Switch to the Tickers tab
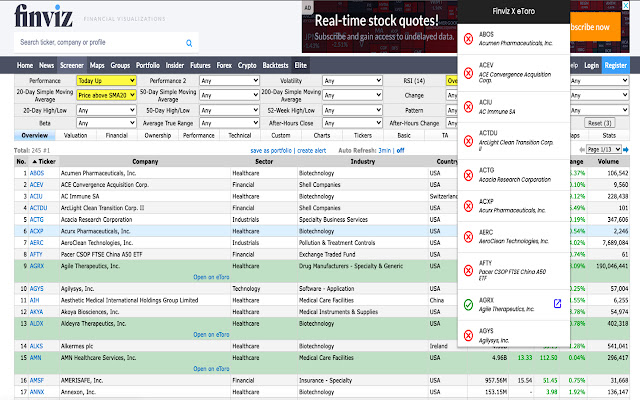This screenshot has height=400, width=640. [x=363, y=136]
